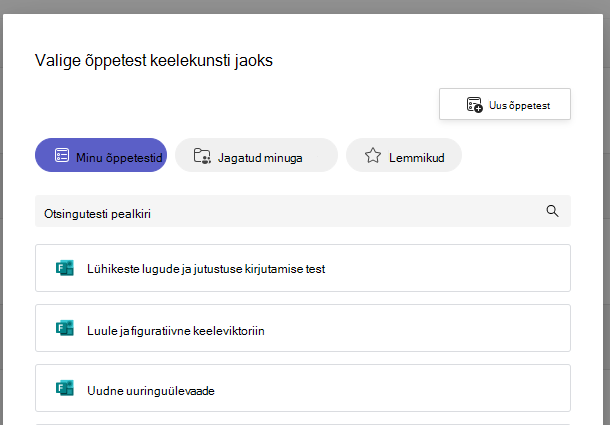Click the magnifying glass search icon
Image resolution: width=610 pixels, height=425 pixels.
[552, 211]
